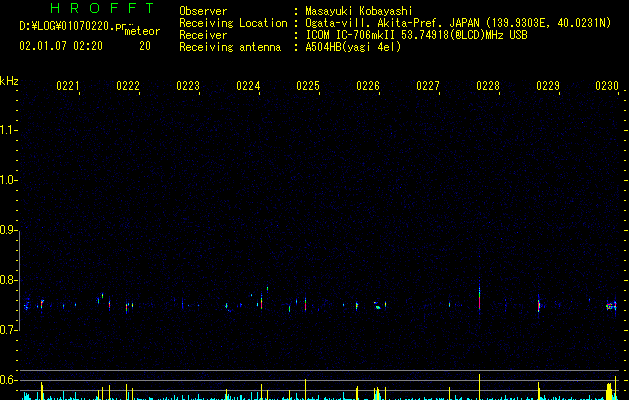Click the Observer field label
Image resolution: width=629 pixels, height=400 pixels.
tap(203, 11)
